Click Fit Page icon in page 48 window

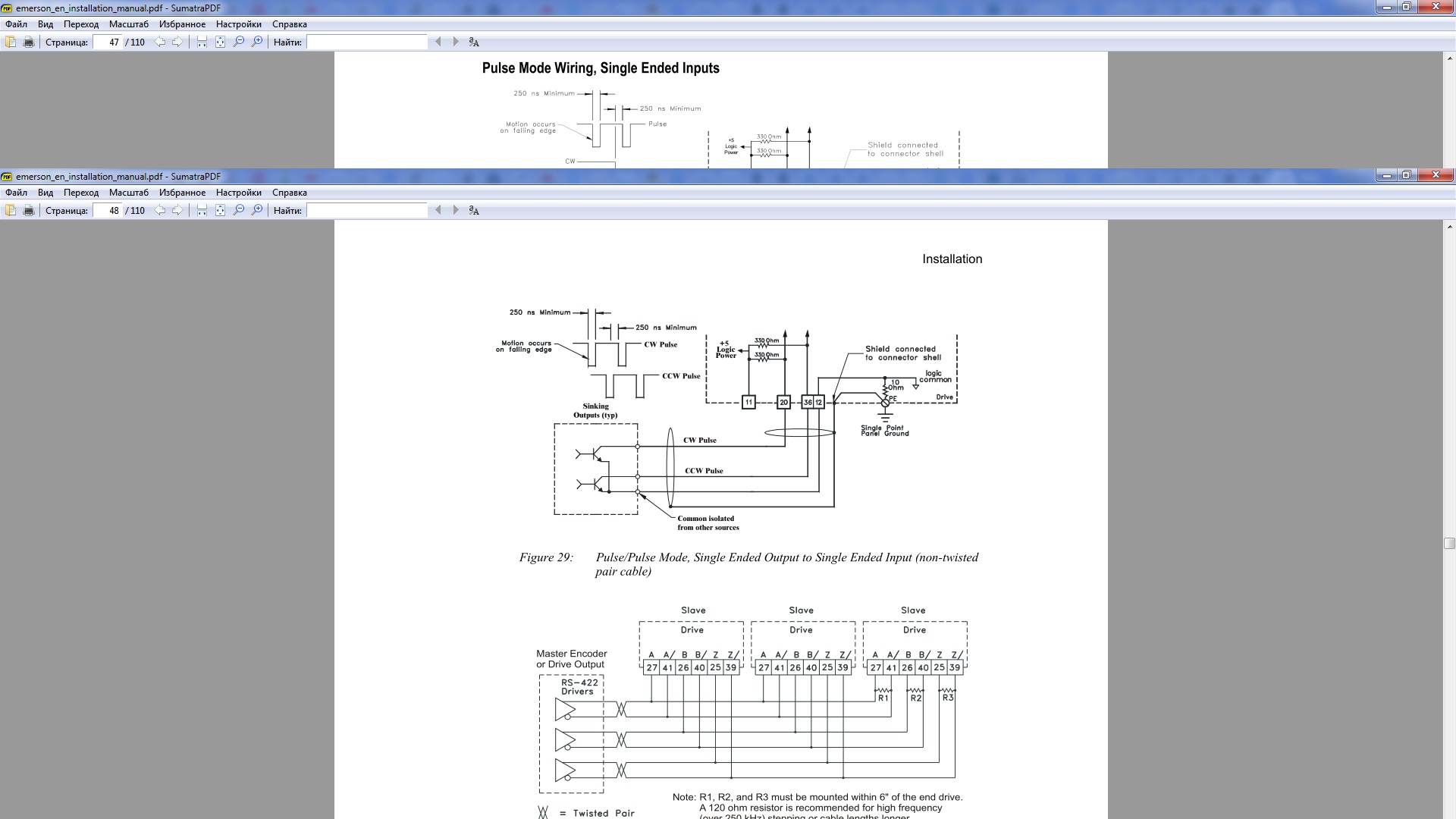220,210
